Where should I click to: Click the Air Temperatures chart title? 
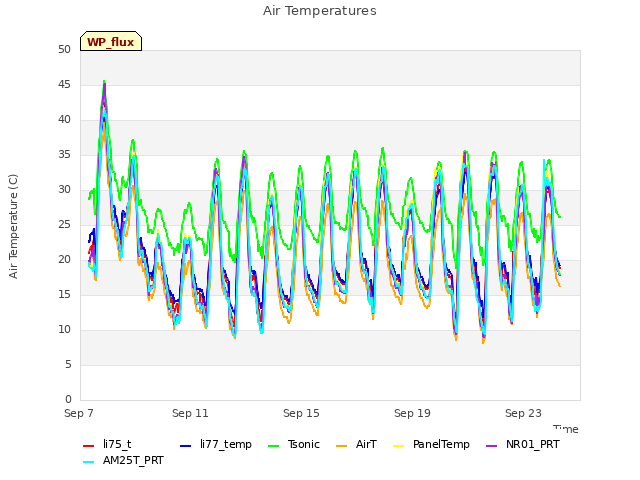click(320, 11)
